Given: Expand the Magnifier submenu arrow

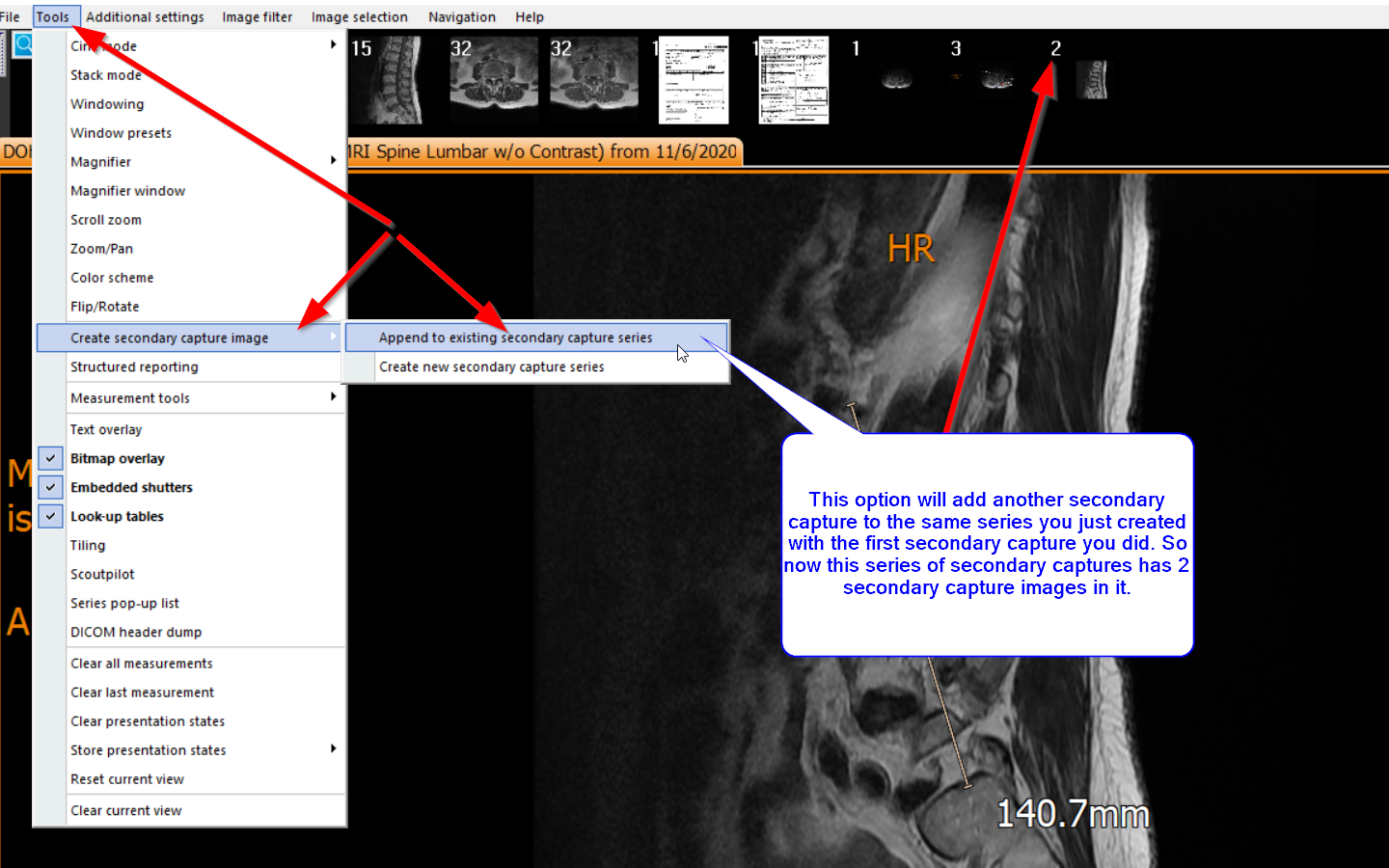Looking at the screenshot, I should click(333, 161).
